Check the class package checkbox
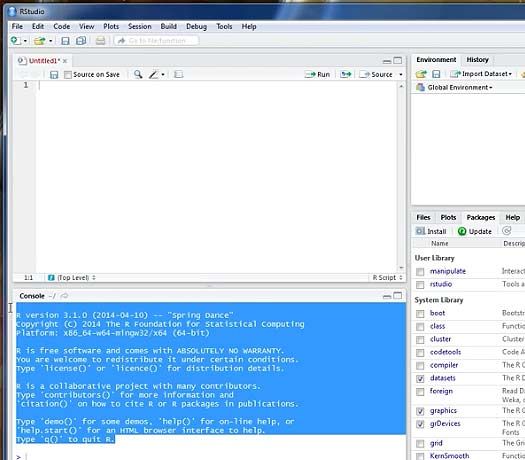 (x=420, y=327)
